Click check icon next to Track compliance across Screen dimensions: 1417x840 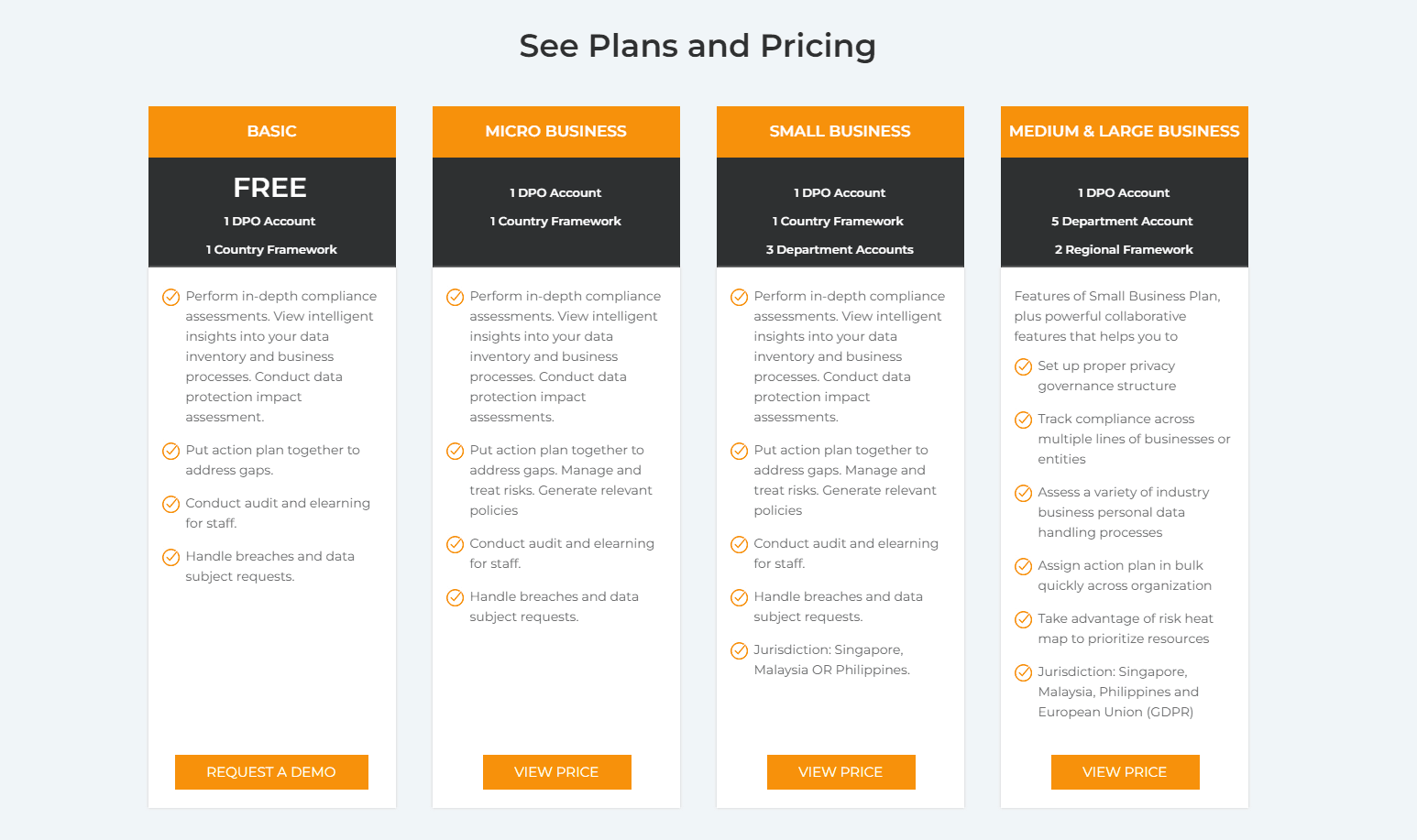[1023, 420]
